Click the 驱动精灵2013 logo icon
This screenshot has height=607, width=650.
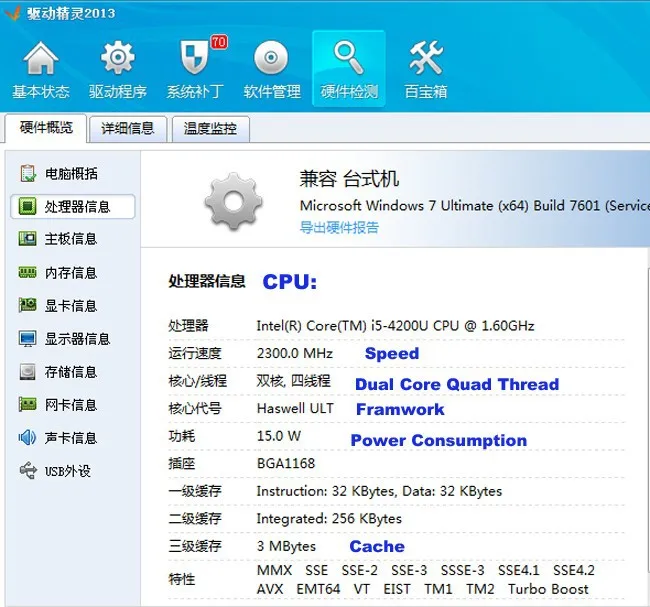(x=12, y=12)
